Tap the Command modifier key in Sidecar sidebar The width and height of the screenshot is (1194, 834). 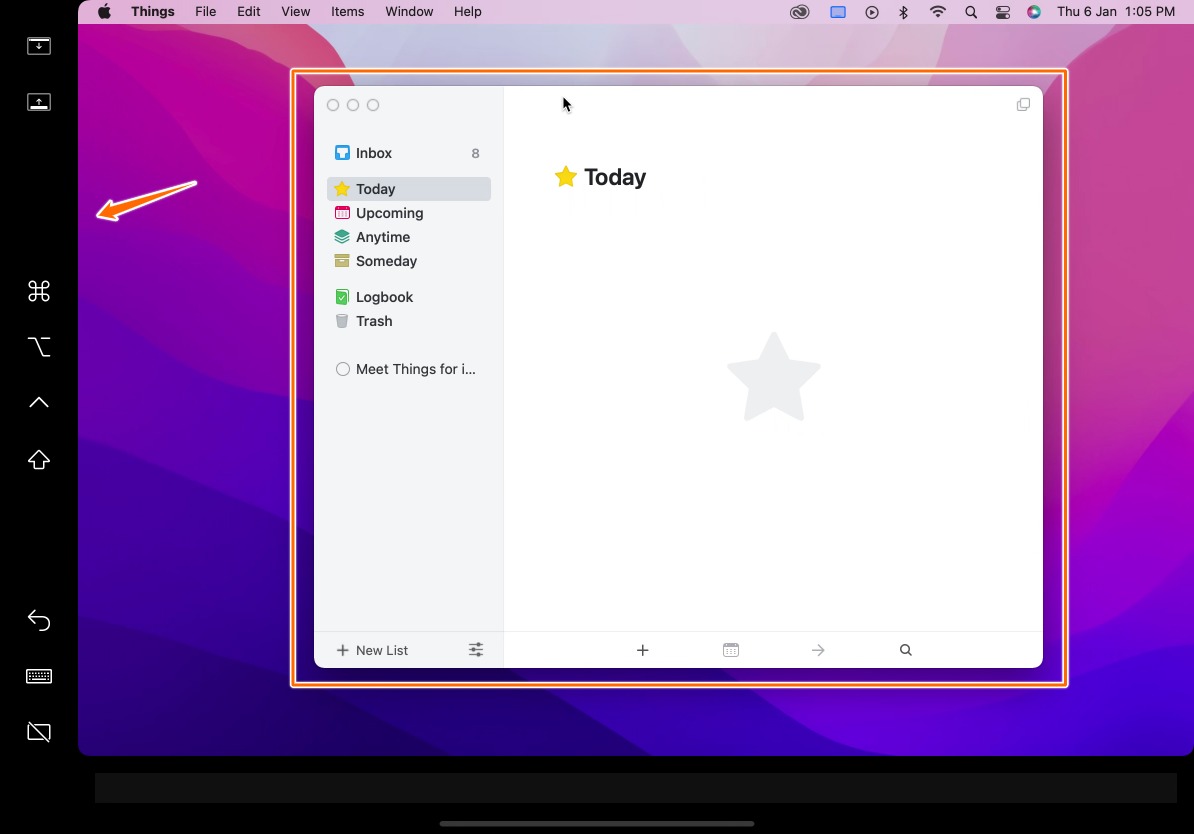pyautogui.click(x=39, y=291)
